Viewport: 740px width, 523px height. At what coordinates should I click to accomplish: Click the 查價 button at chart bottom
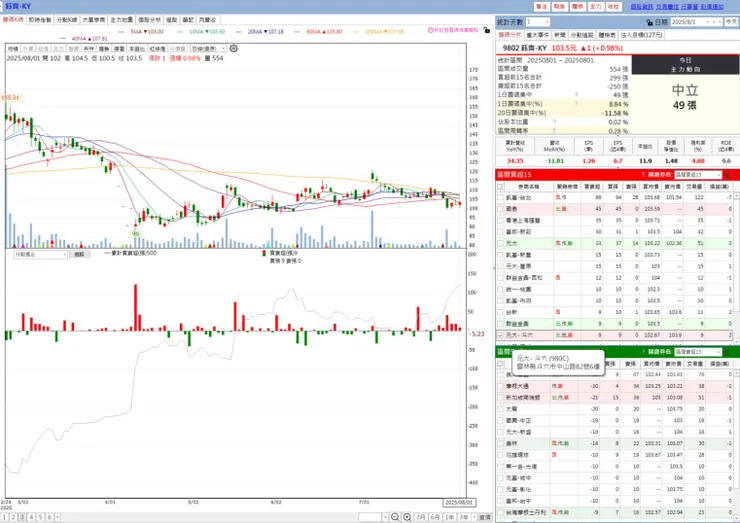[x=485, y=517]
